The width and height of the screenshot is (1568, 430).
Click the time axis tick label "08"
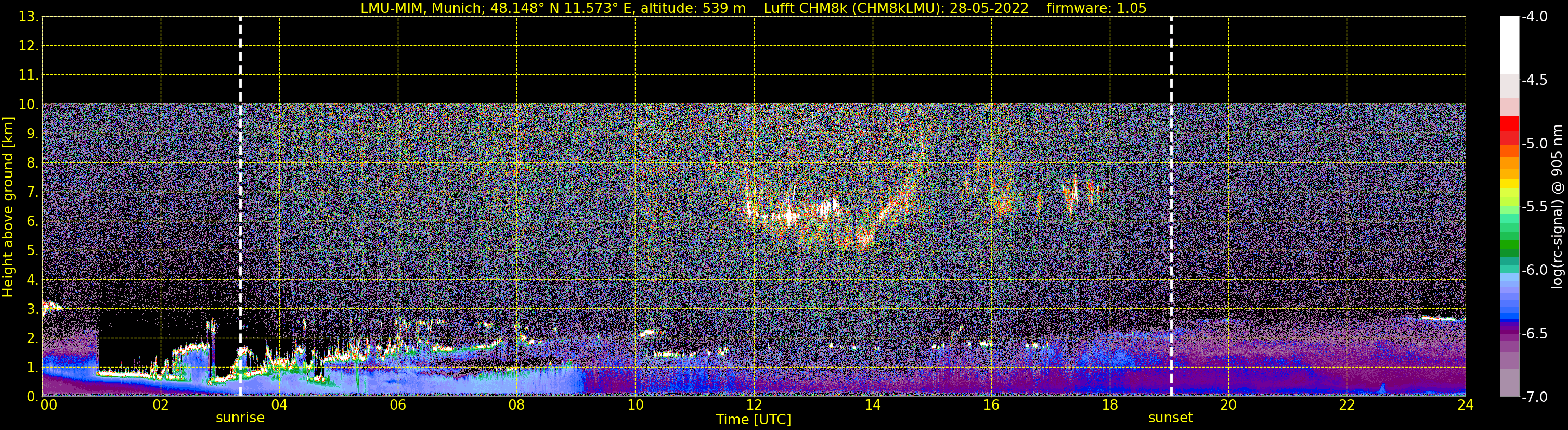click(517, 405)
